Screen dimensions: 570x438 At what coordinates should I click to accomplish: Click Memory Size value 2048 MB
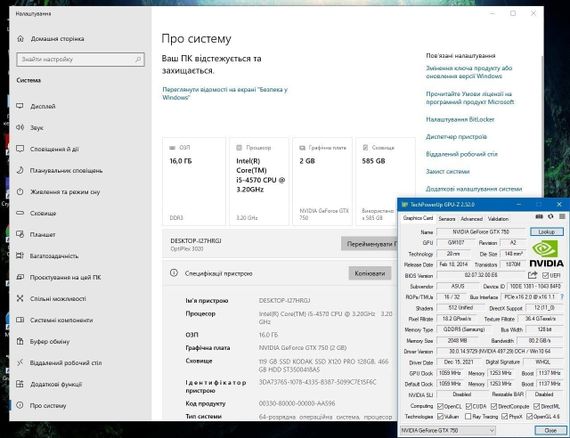coord(458,341)
